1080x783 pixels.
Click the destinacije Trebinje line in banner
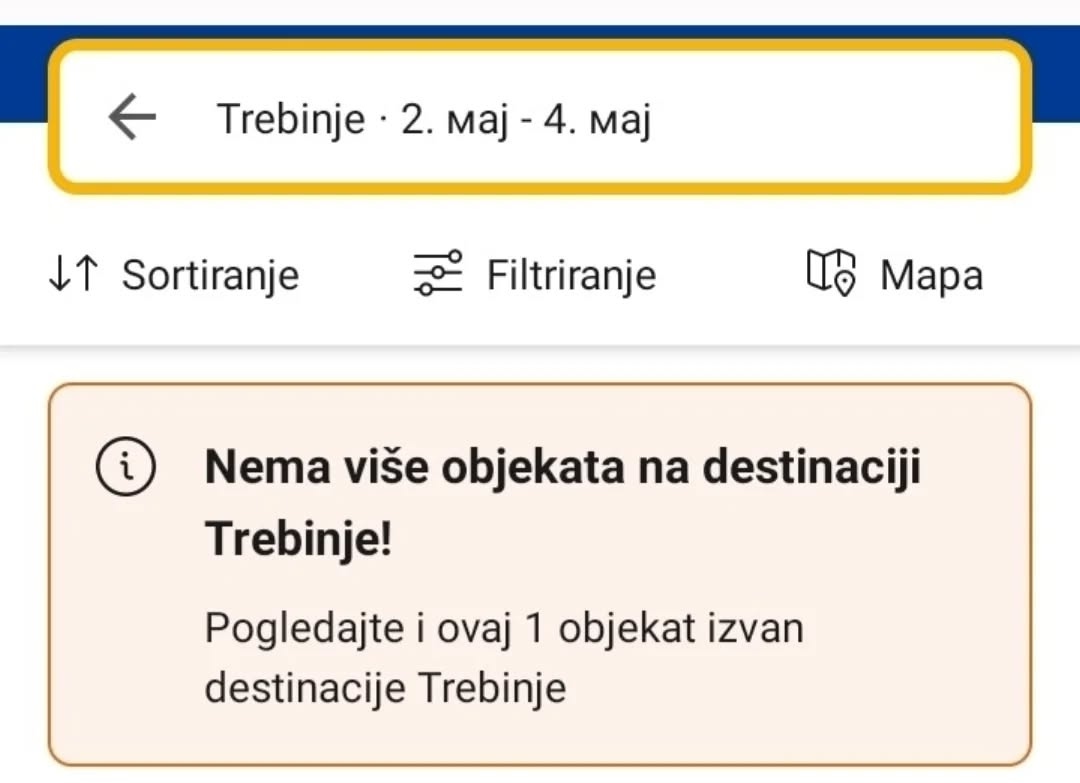[386, 687]
